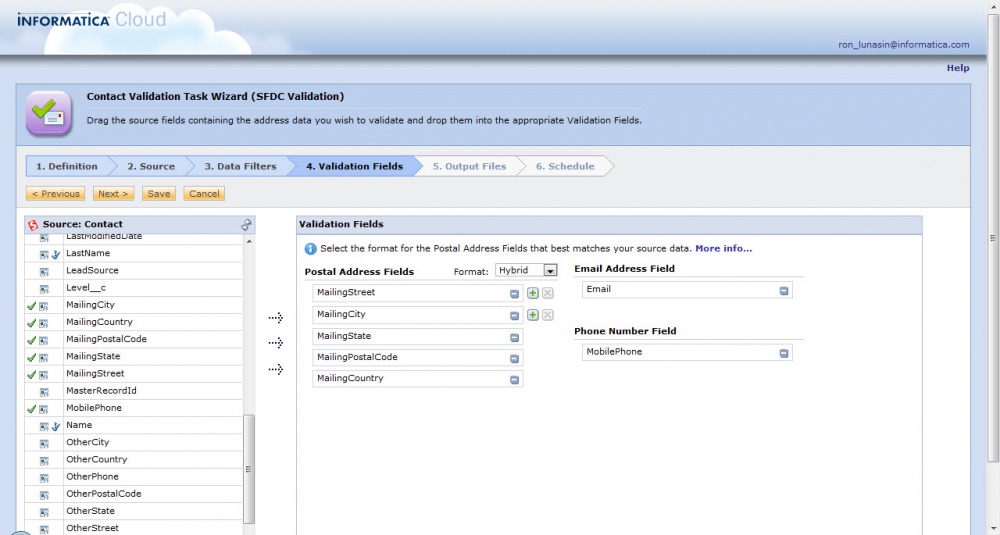The height and width of the screenshot is (535, 1000).
Task: Remove MailingCity from validation fields
Action: tap(514, 316)
